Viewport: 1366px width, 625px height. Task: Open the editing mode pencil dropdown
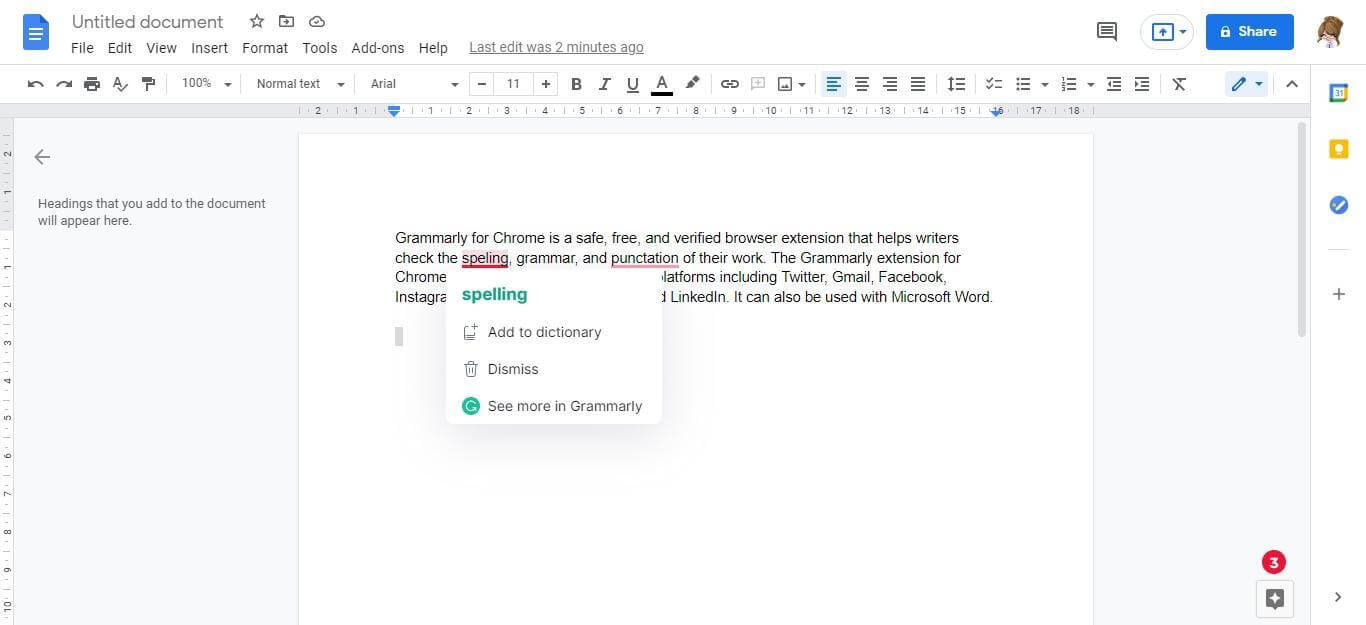[x=1246, y=84]
